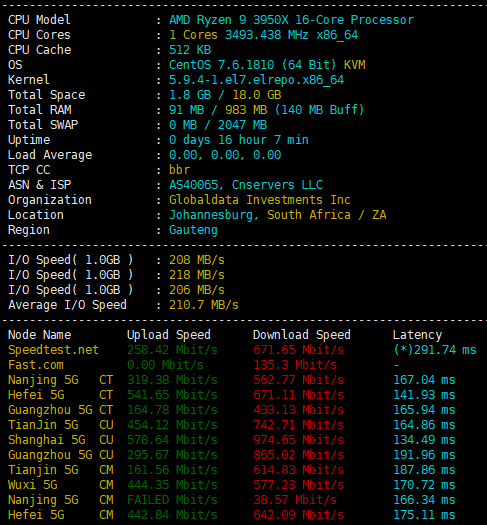Select the kernel version 5.9.4-1.el7.elrepo.x86_64
This screenshot has width=487, height=525.
click(x=256, y=80)
